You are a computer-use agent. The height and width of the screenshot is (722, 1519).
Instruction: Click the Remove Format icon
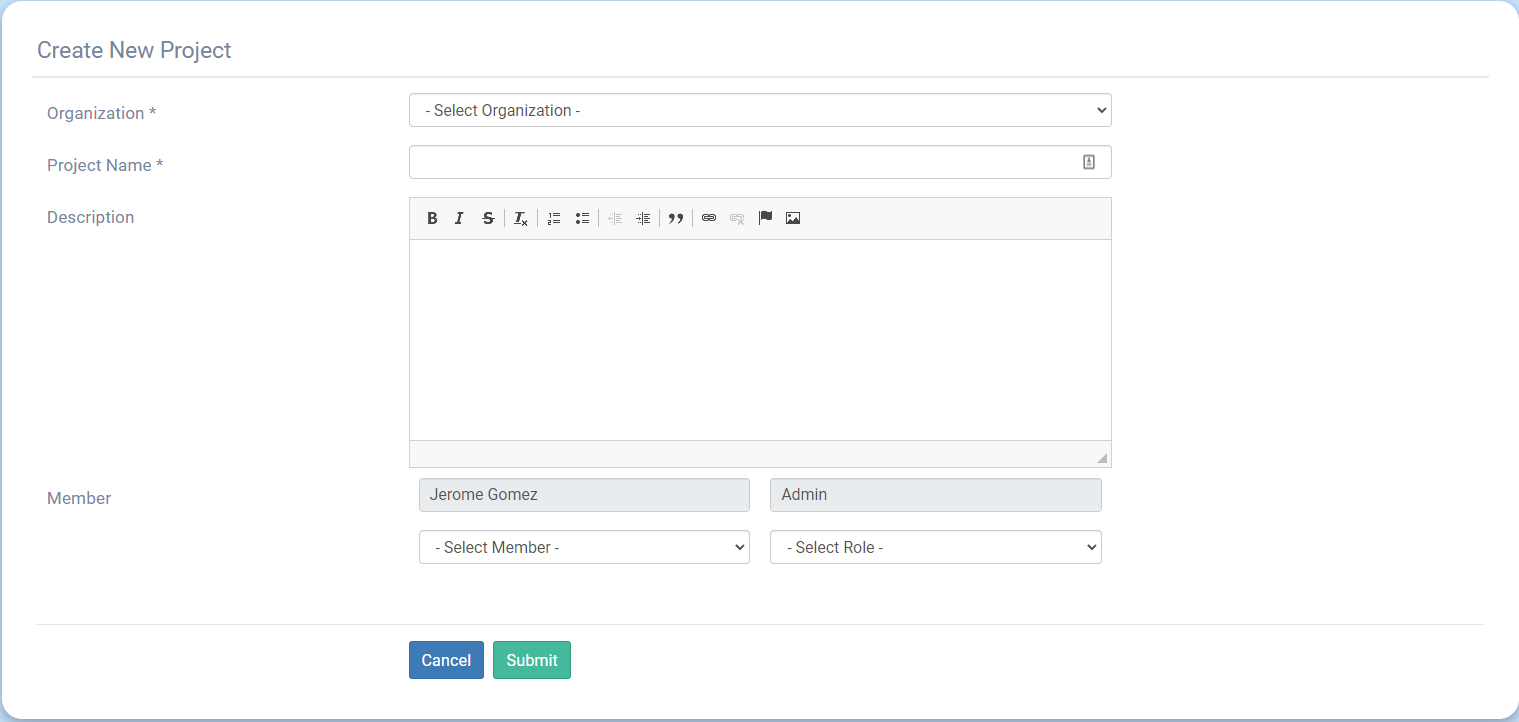click(521, 218)
